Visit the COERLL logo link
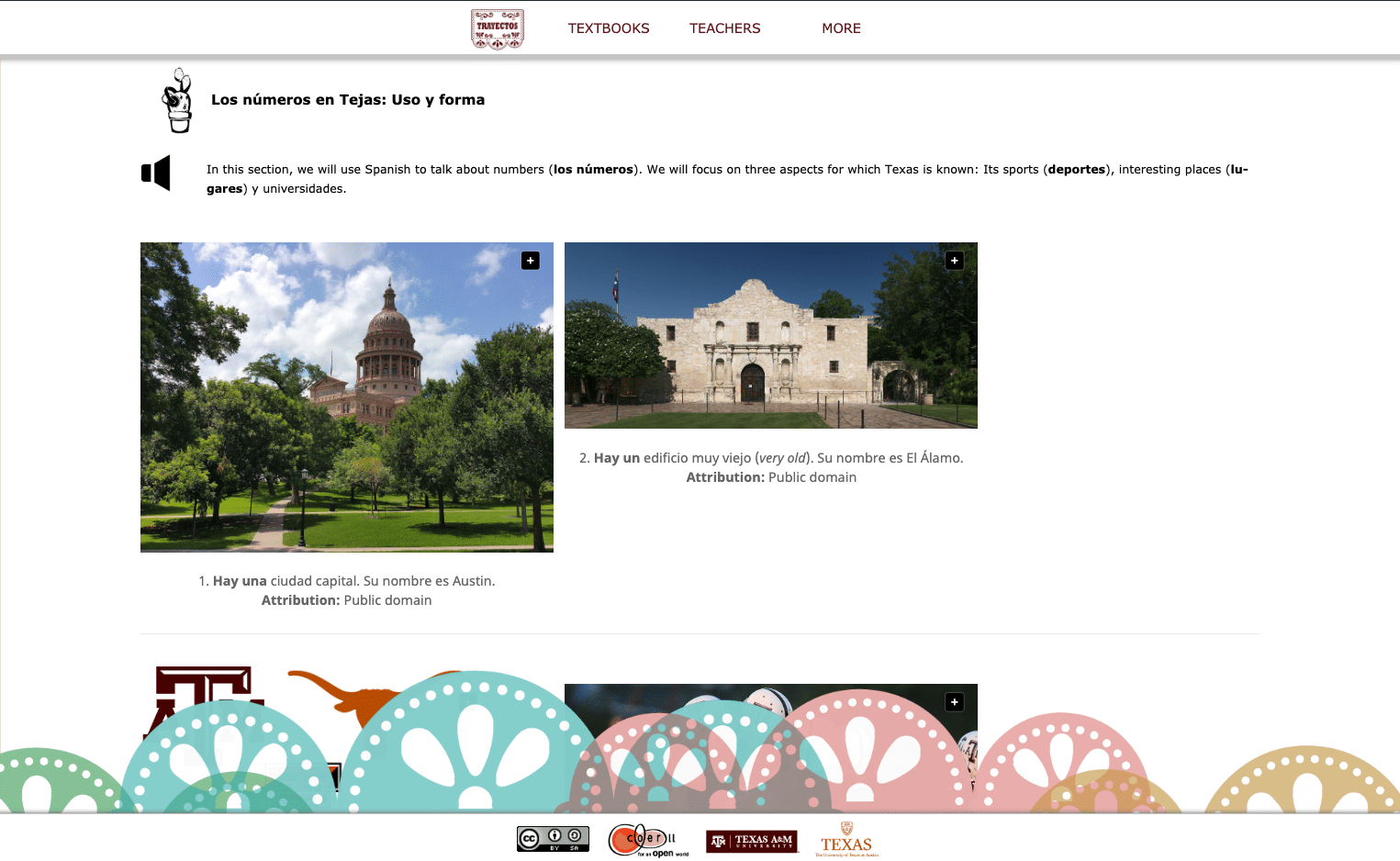The image size is (1400, 861). click(x=648, y=840)
